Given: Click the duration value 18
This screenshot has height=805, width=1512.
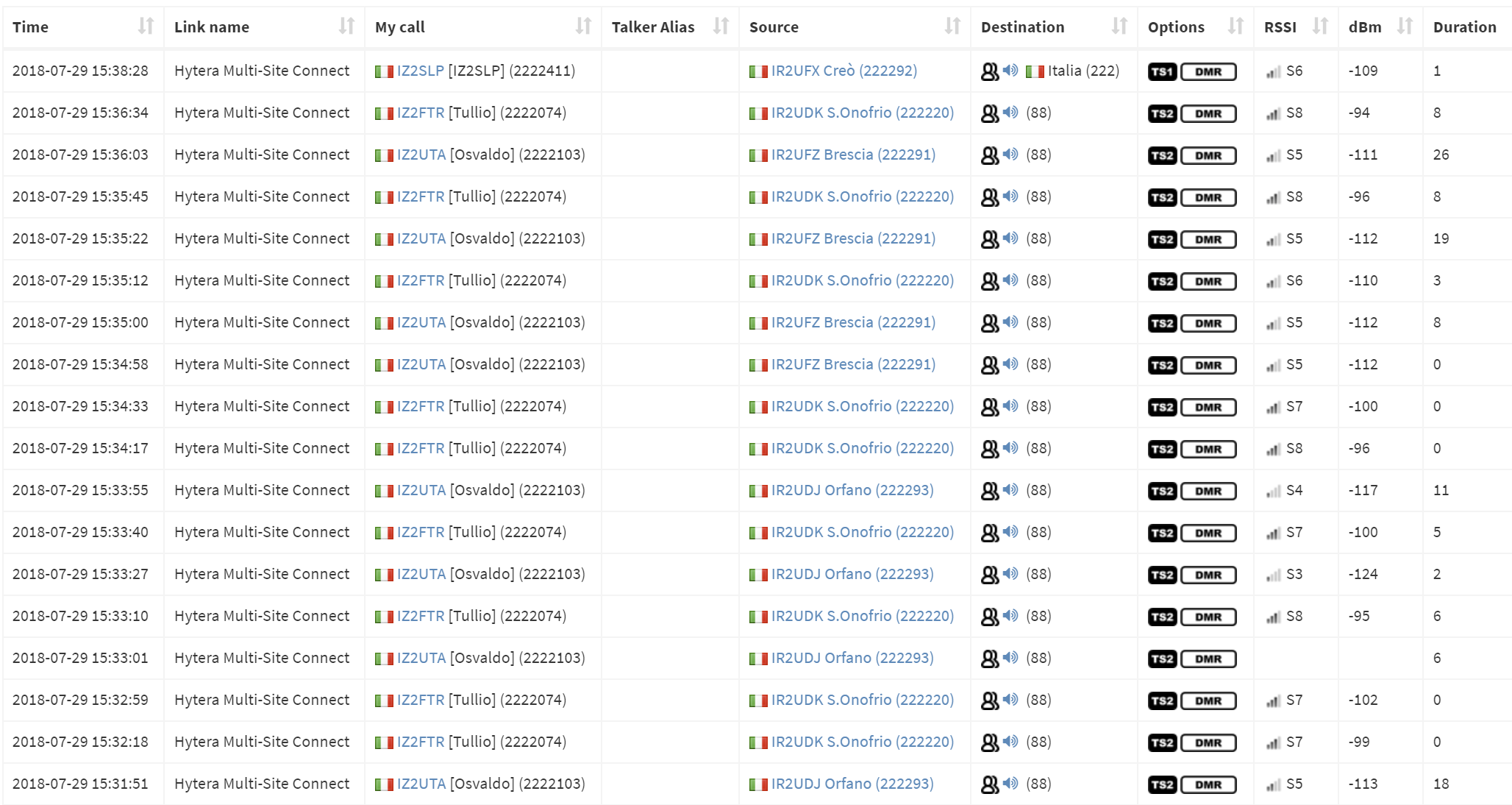Looking at the screenshot, I should pos(1441,784).
